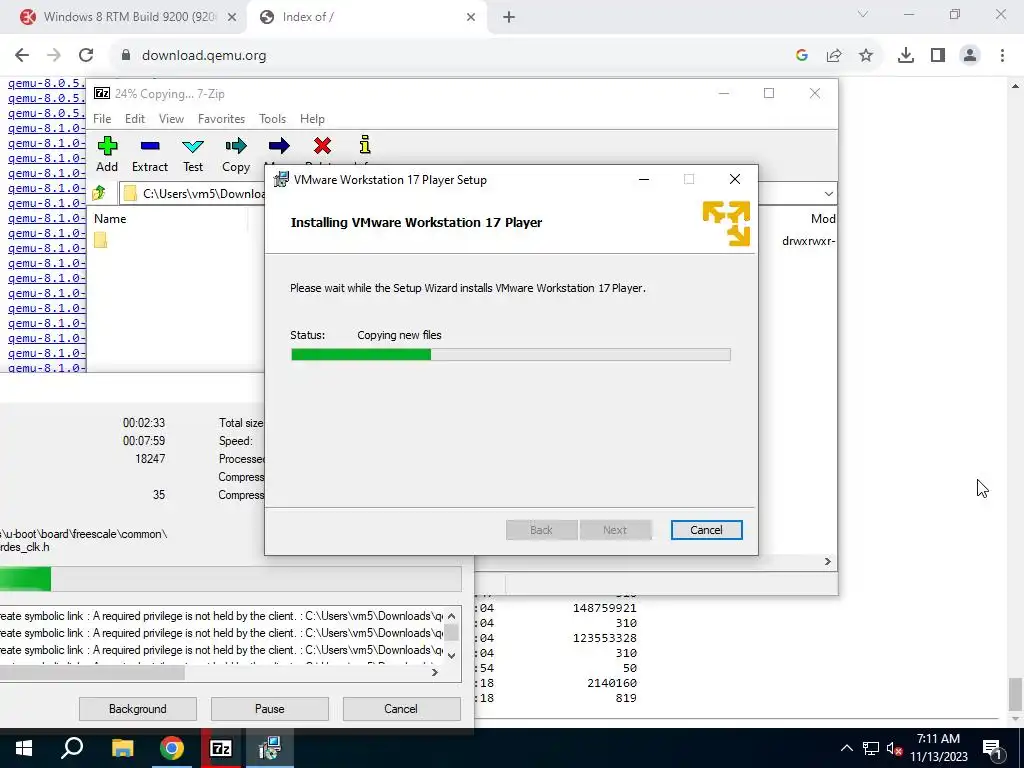Click the file size 2140160
The height and width of the screenshot is (768, 1024).
[612, 683]
